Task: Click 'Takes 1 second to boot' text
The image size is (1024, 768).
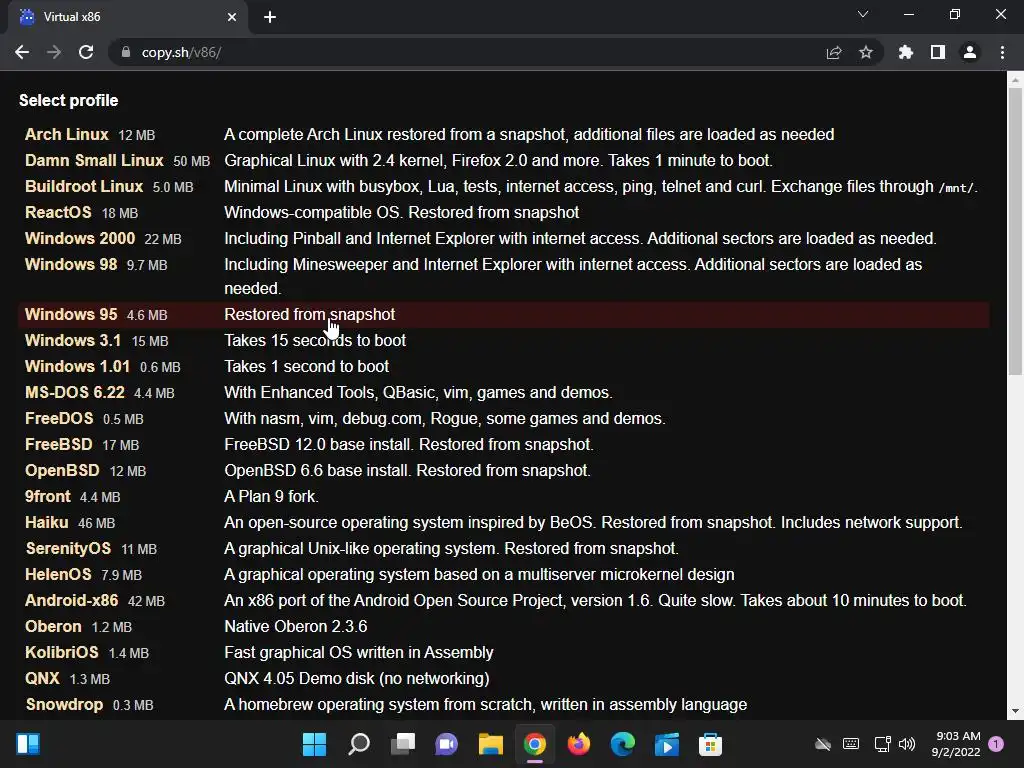Action: [307, 367]
